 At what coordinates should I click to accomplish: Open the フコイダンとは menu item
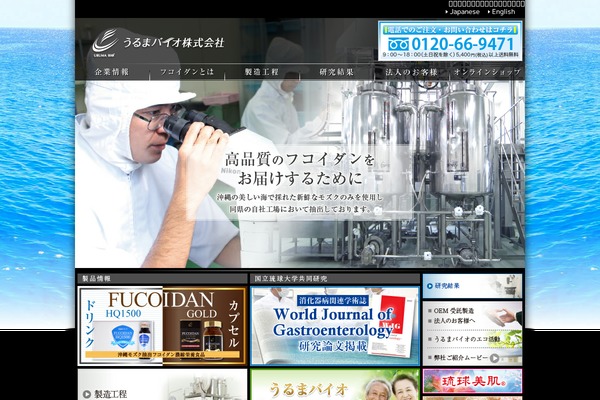(x=187, y=72)
